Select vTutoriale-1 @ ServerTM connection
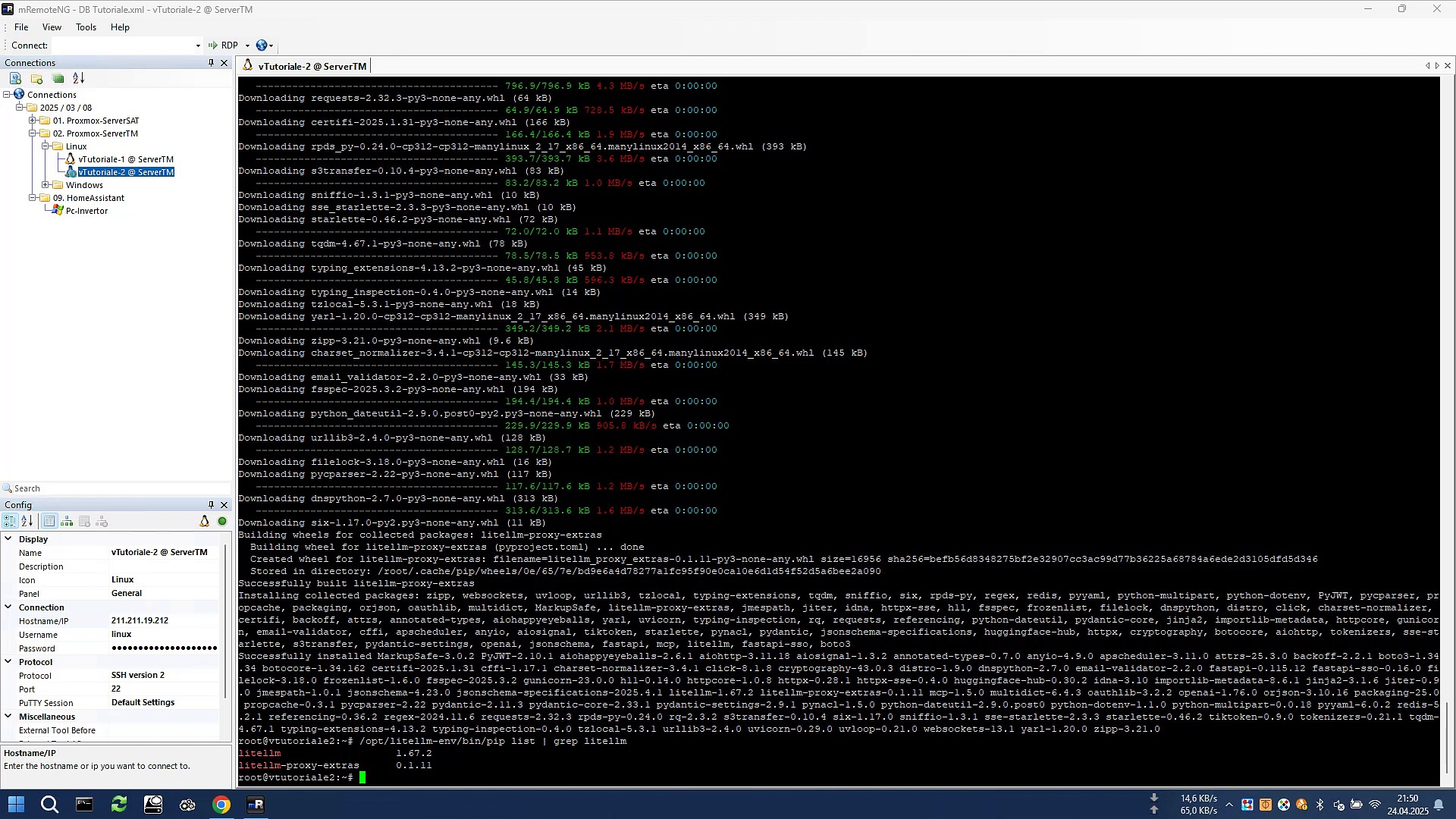The width and height of the screenshot is (1456, 819). point(125,159)
